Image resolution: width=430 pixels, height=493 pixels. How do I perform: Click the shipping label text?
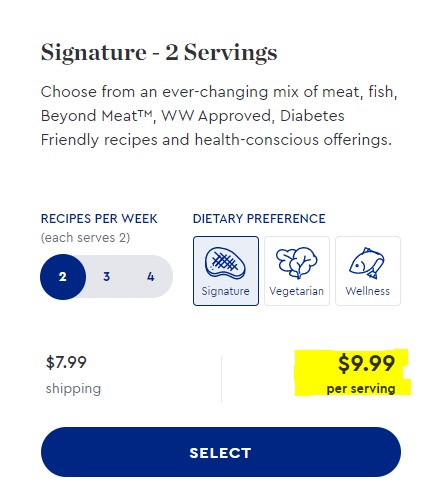coord(73,389)
